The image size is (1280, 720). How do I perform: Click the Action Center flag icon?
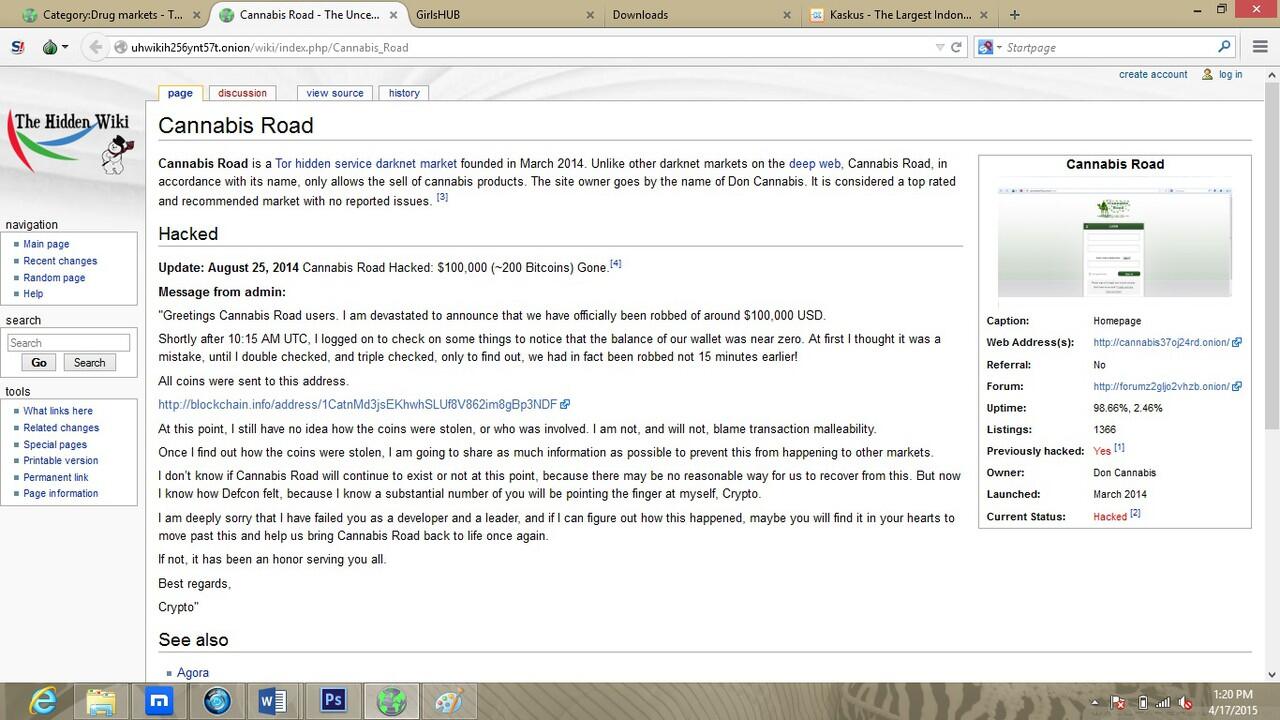(1120, 703)
